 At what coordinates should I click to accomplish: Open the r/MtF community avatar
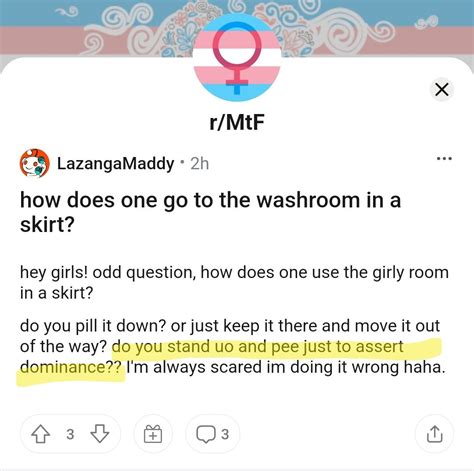point(237,57)
